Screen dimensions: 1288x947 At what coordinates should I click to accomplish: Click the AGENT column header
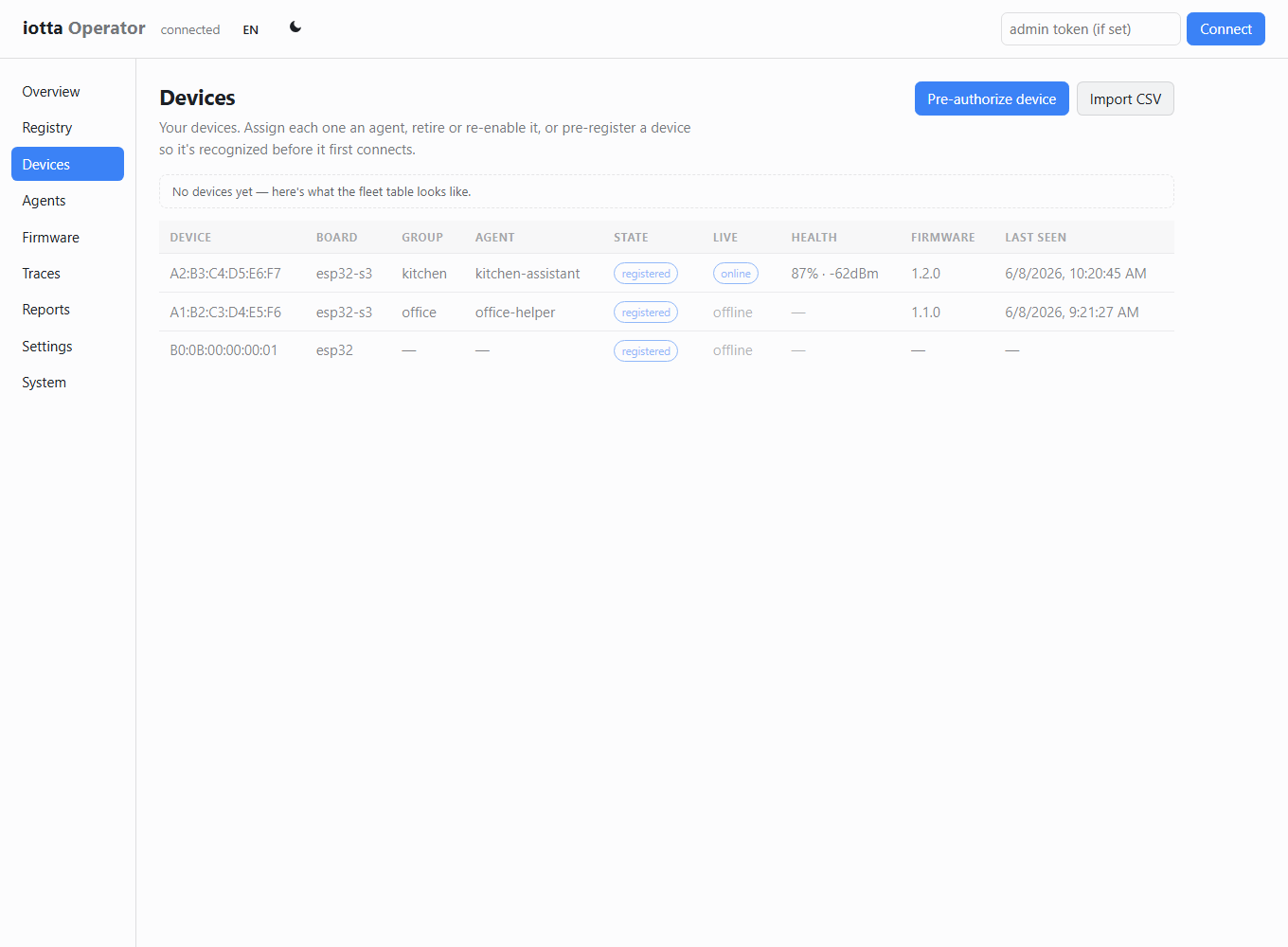[x=495, y=238]
